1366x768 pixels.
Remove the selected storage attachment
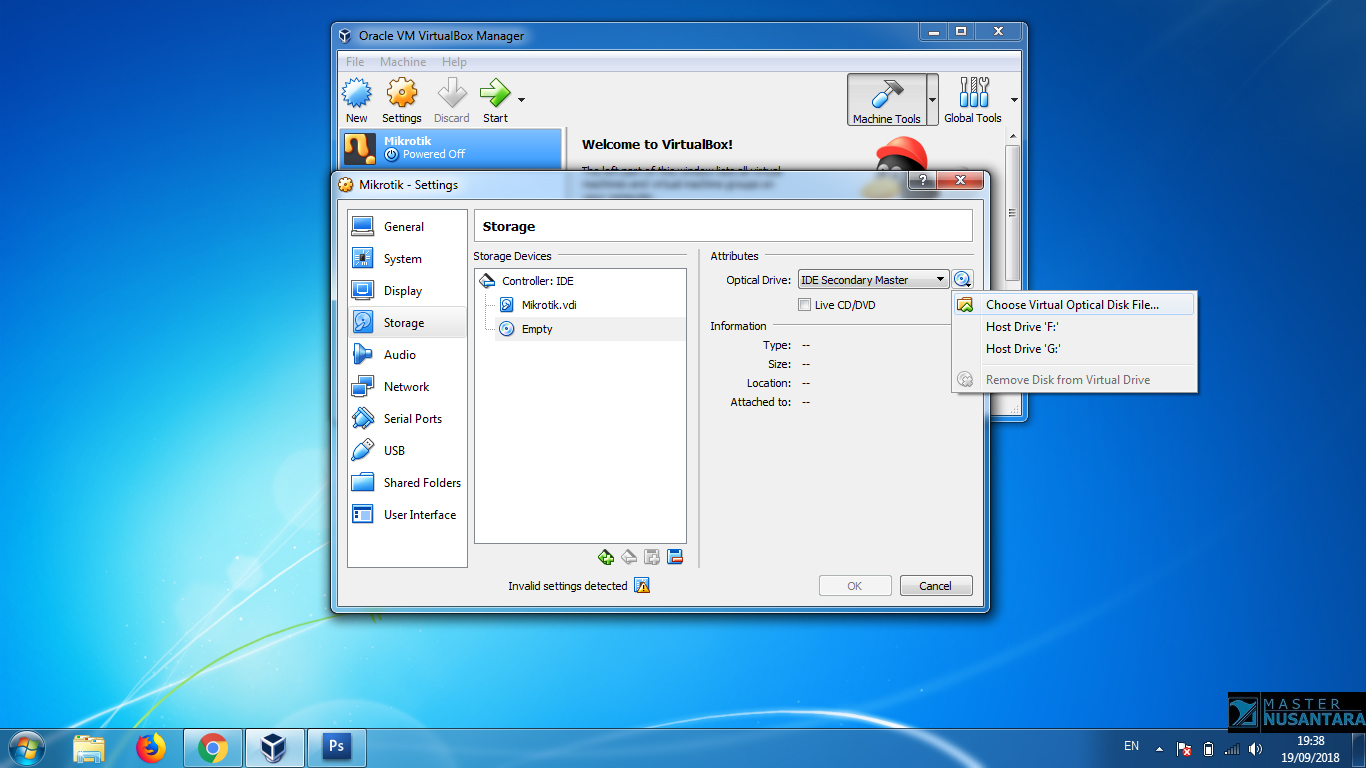675,557
